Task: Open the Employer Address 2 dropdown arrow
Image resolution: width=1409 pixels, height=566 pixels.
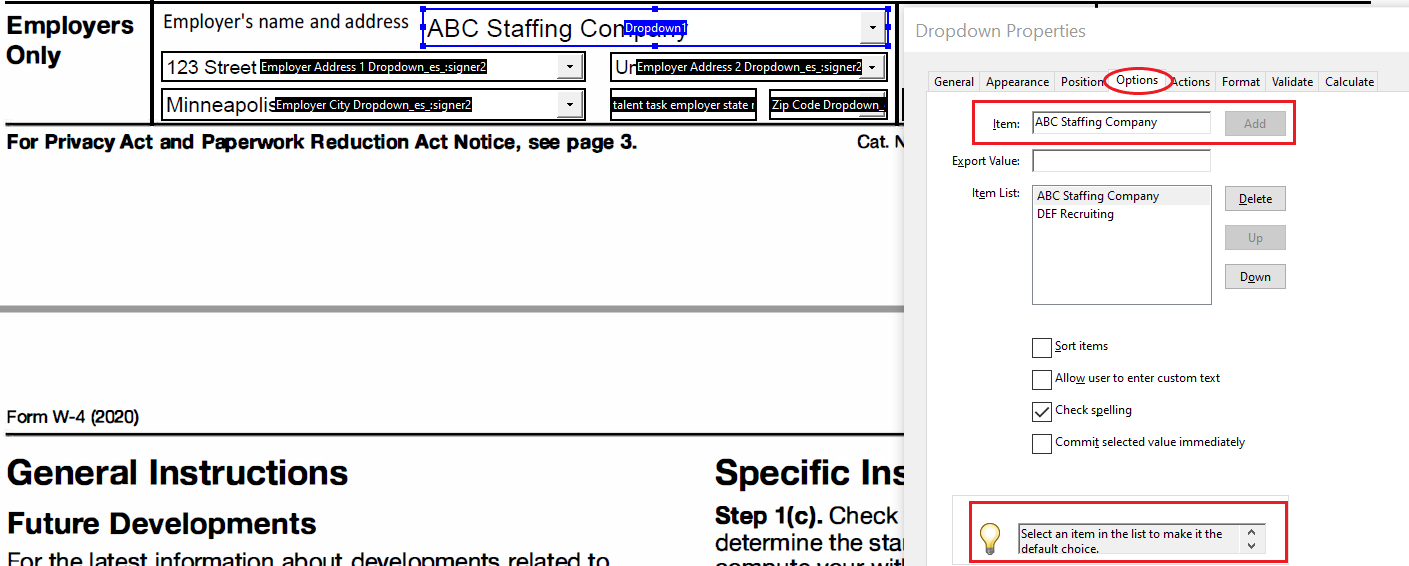Action: click(873, 67)
